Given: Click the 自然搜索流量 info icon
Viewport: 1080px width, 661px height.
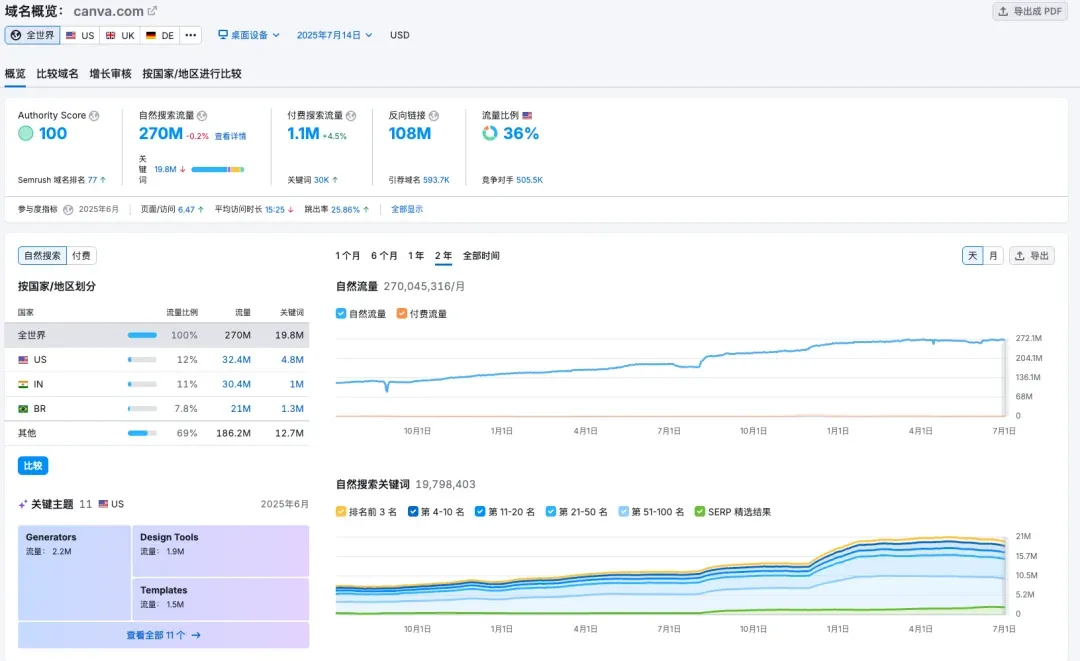Looking at the screenshot, I should click(x=202, y=116).
